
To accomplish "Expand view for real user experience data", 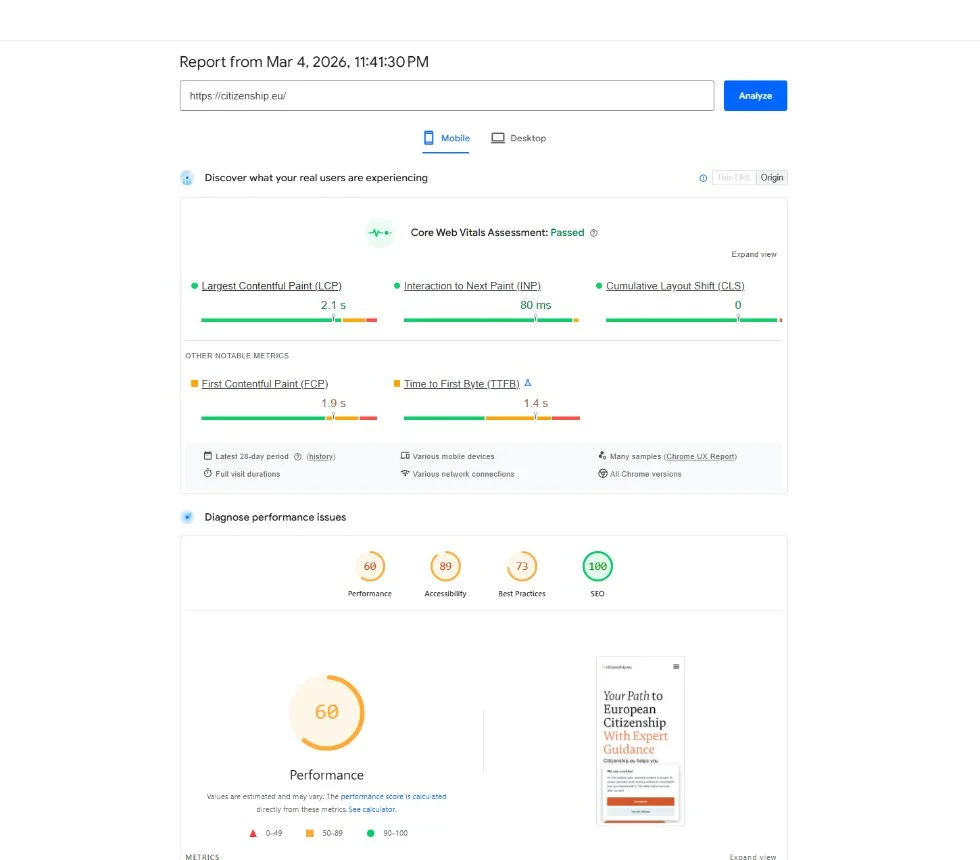I will click(753, 254).
